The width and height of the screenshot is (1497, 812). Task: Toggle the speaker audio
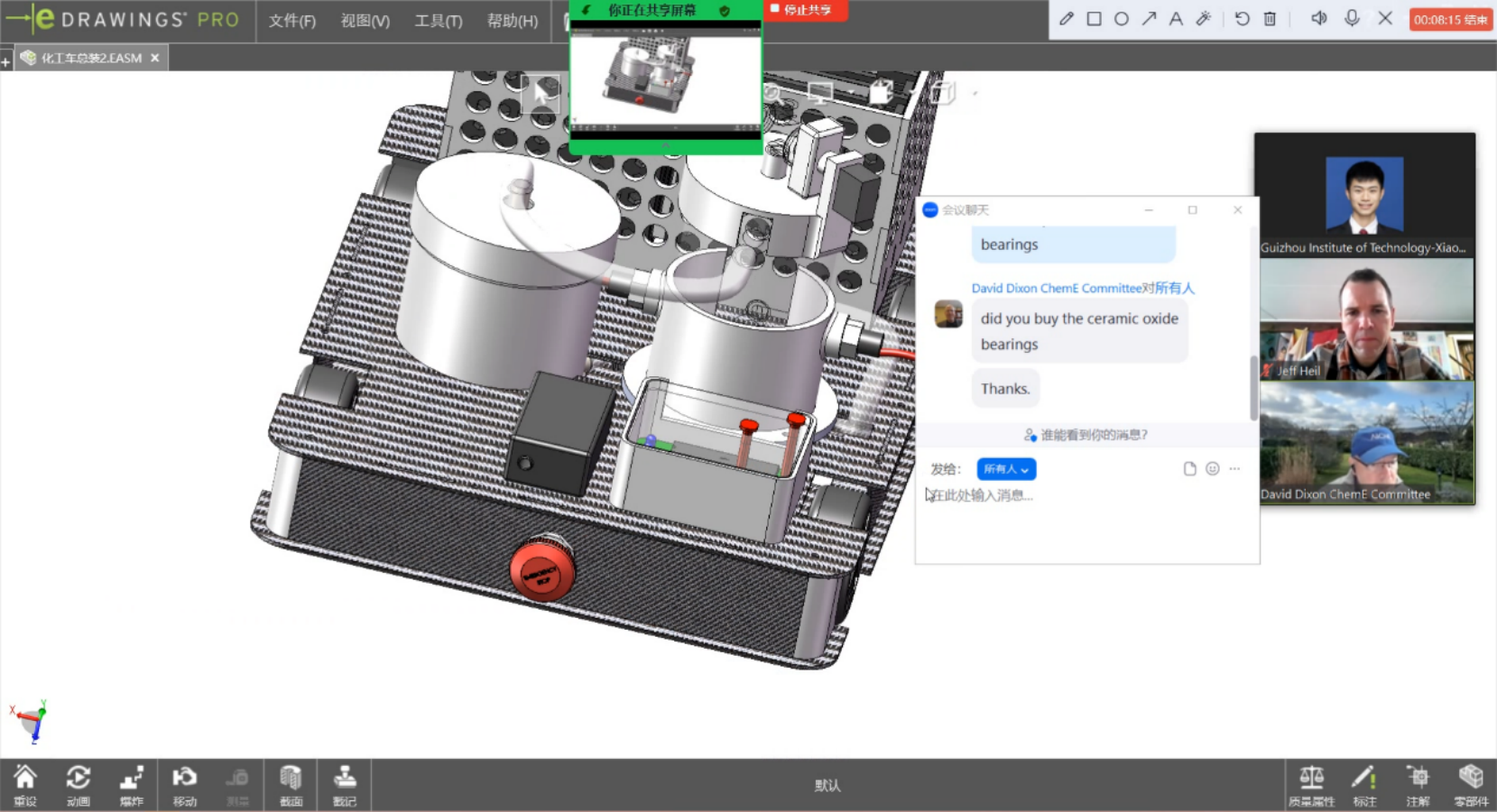(x=1318, y=18)
